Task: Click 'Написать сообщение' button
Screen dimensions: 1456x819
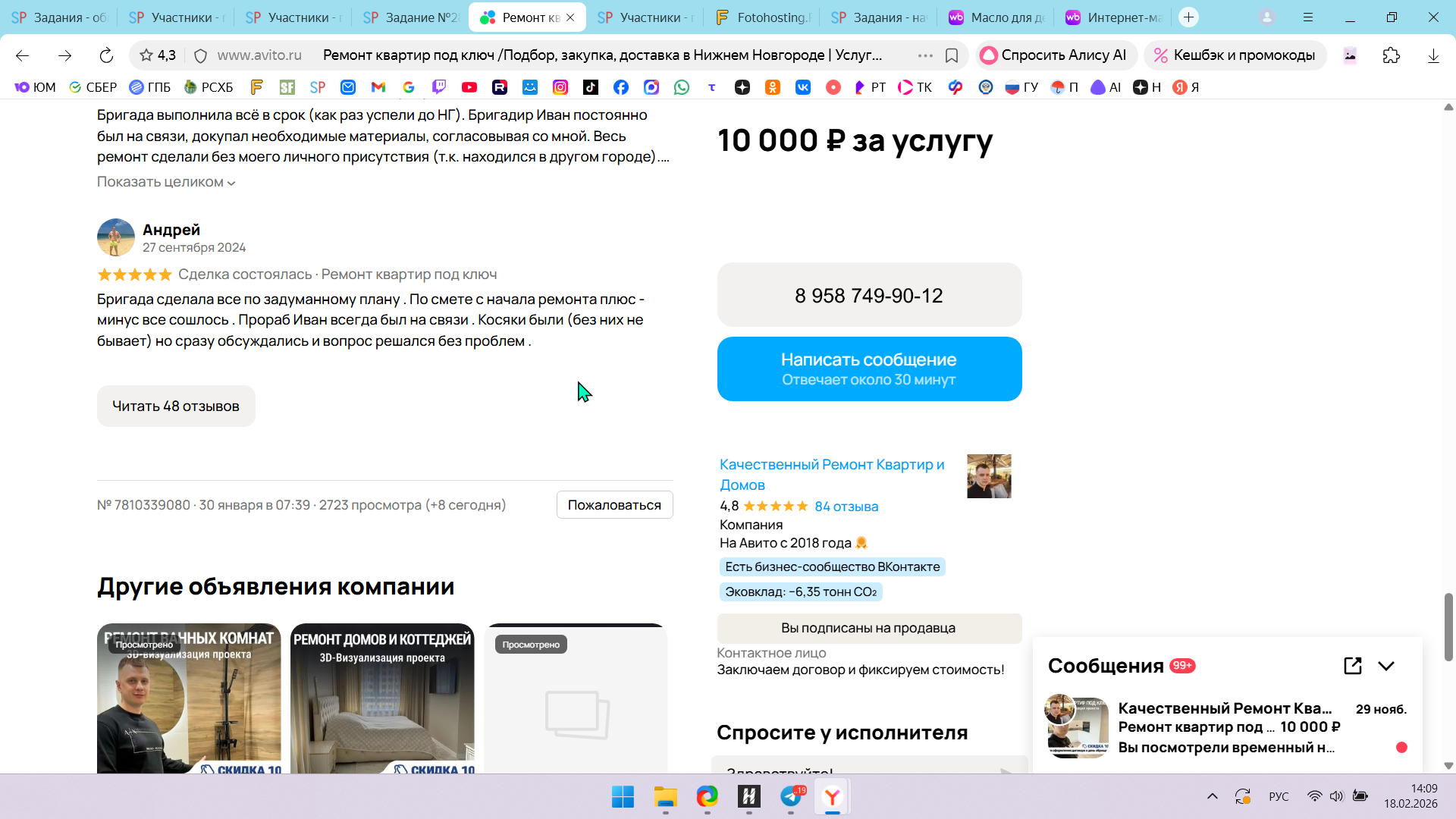Action: (x=869, y=369)
